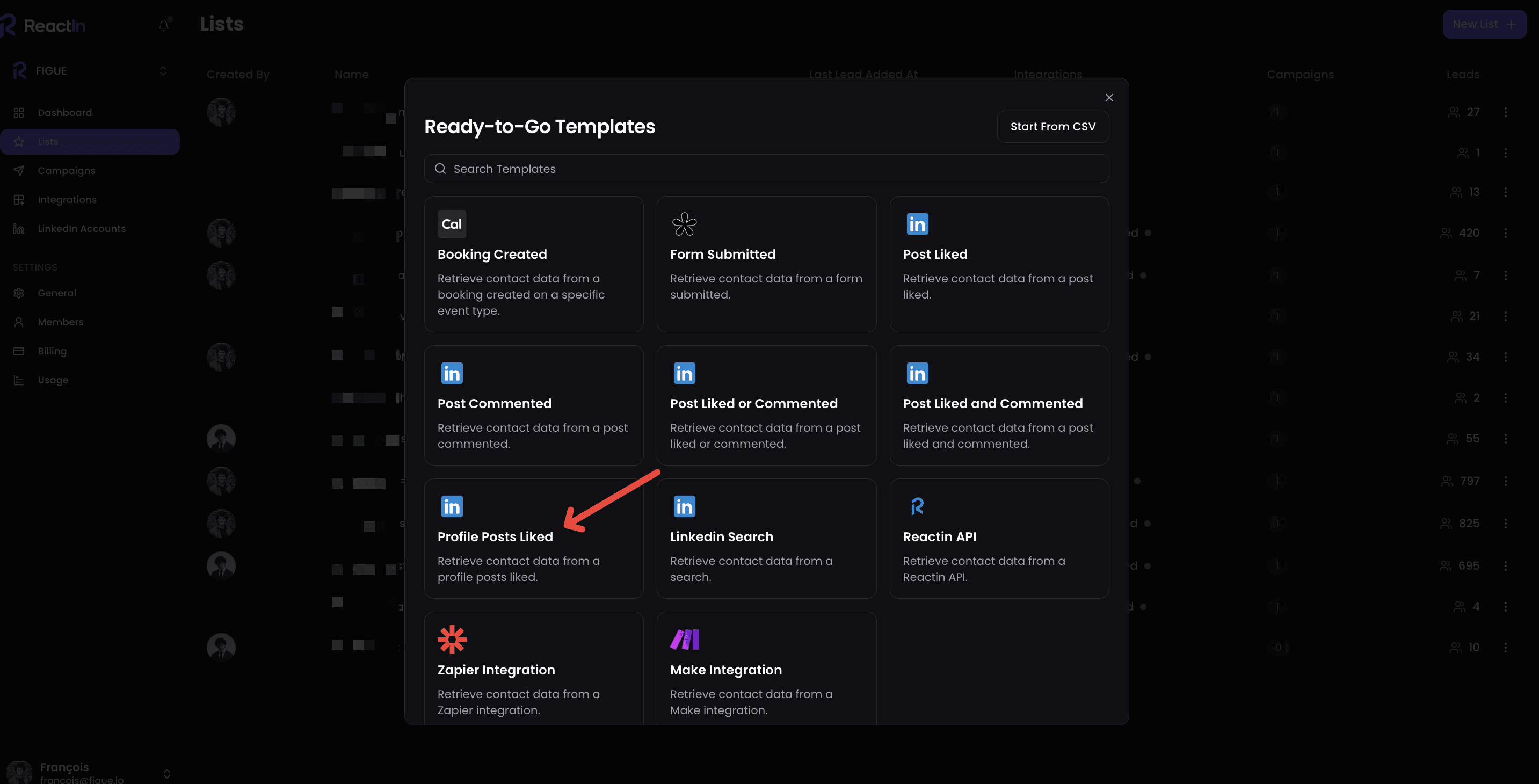Open row options for list with 420 leads

(1505, 233)
